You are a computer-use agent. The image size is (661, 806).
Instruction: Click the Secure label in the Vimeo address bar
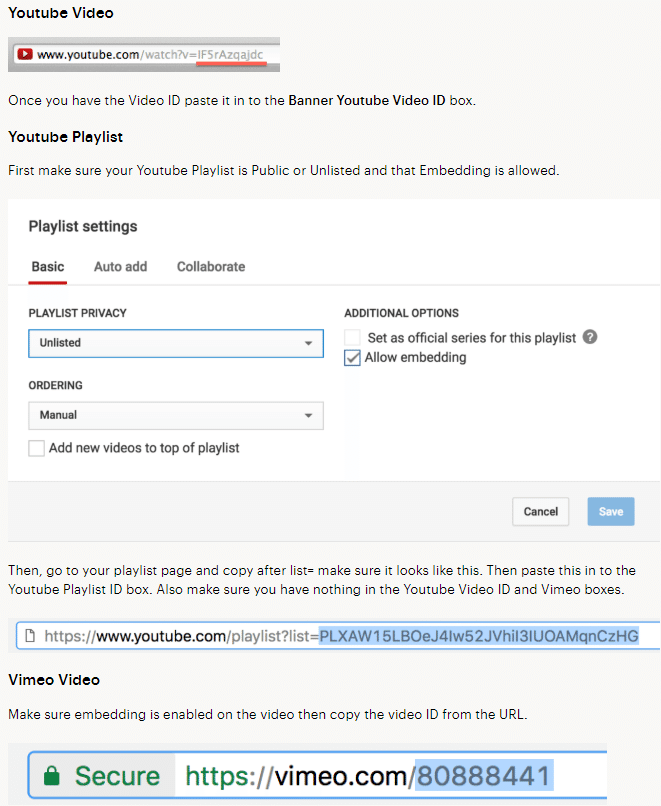coord(117,776)
